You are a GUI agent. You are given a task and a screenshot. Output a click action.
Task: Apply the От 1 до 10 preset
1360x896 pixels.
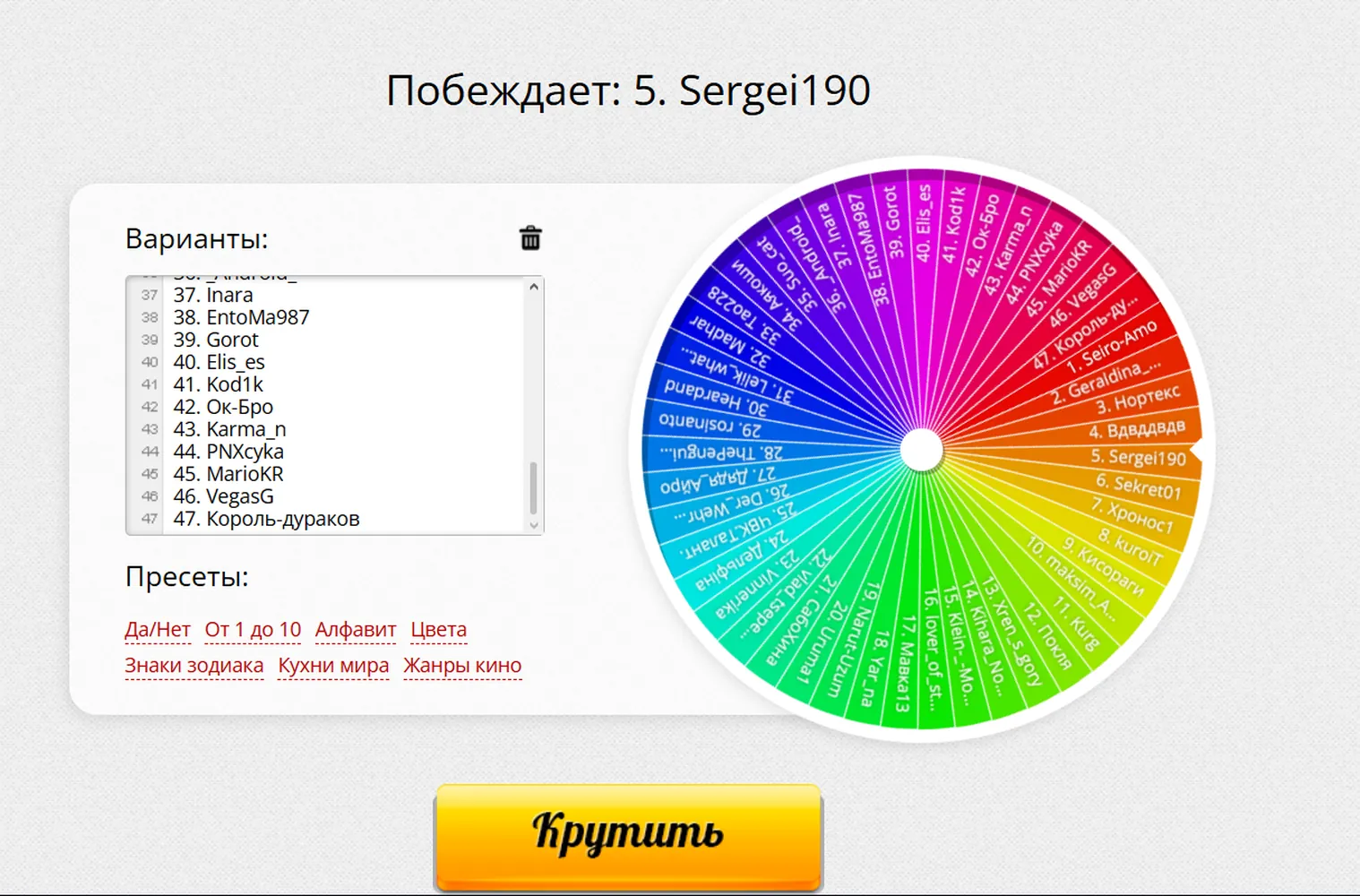[253, 630]
